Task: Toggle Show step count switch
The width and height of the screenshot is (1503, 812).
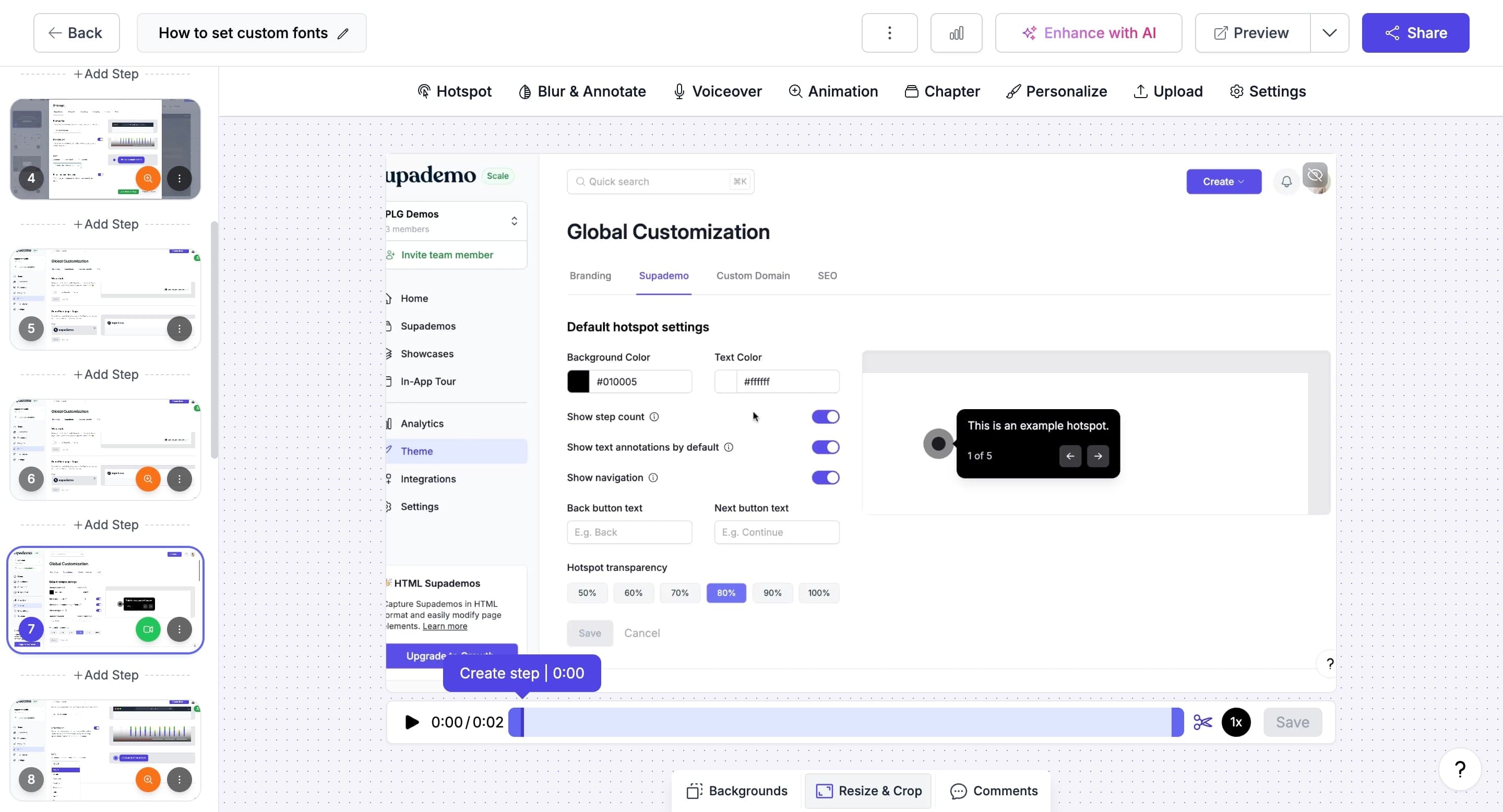Action: [x=826, y=417]
